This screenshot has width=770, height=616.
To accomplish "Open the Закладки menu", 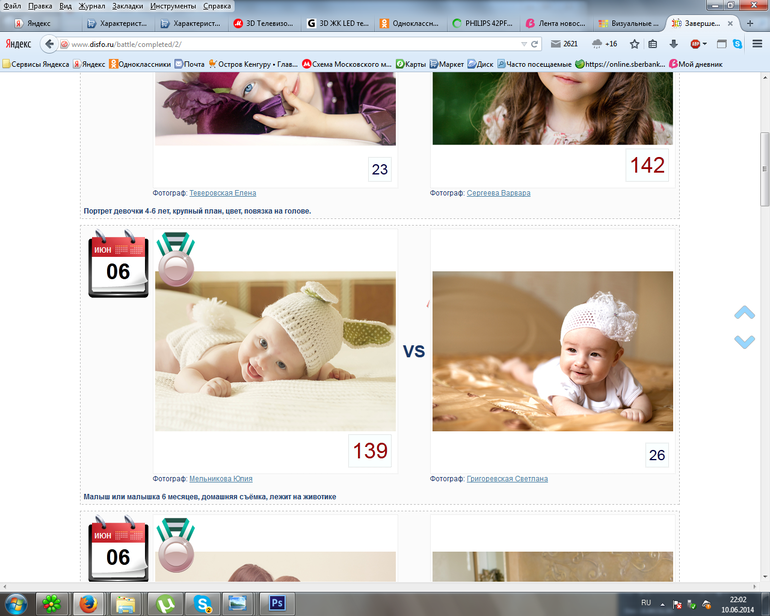I will pyautogui.click(x=127, y=6).
